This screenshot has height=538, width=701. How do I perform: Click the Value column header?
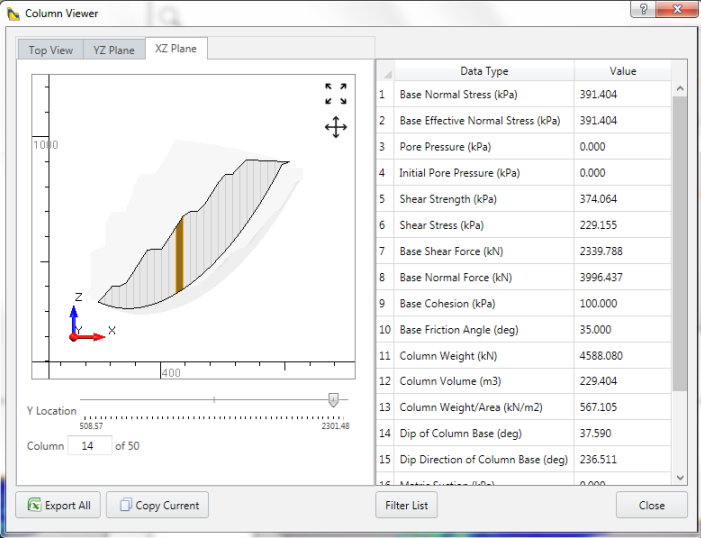point(622,71)
